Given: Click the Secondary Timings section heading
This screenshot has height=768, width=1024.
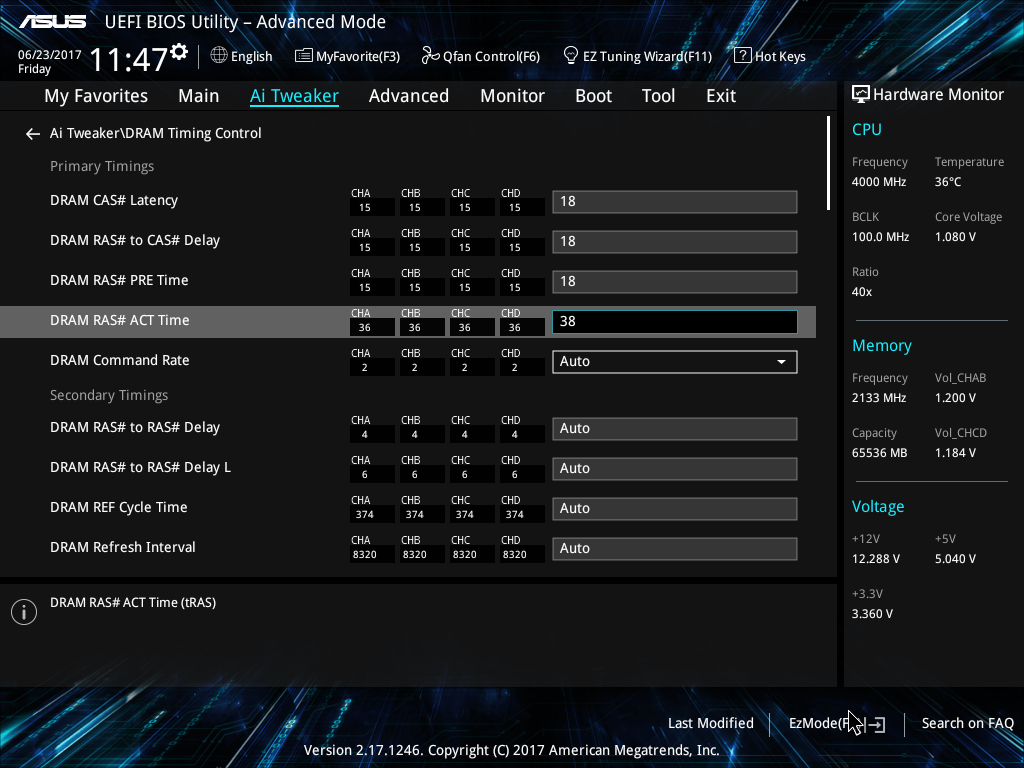Looking at the screenshot, I should pos(109,396).
